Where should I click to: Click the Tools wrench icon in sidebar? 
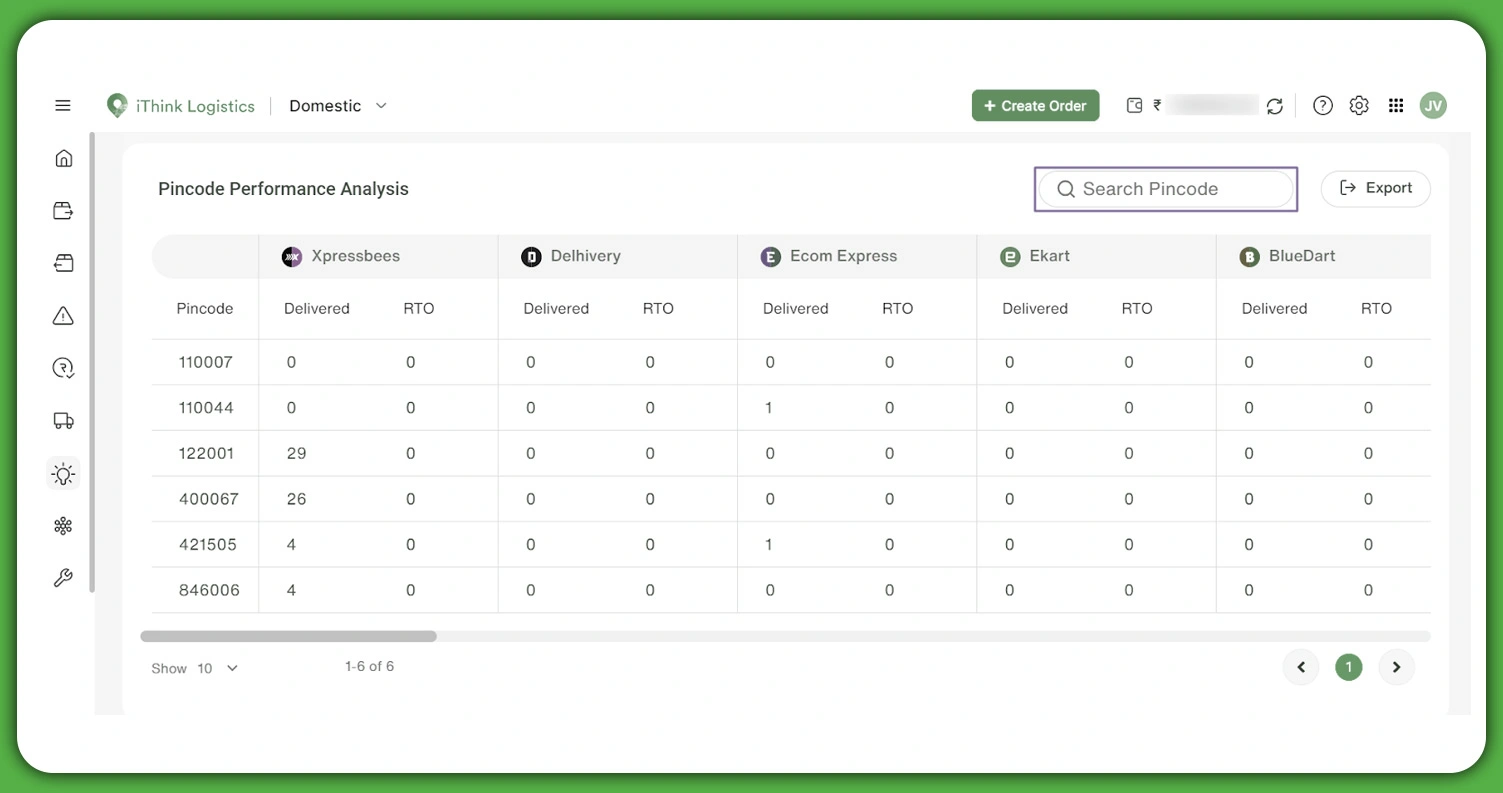63,577
